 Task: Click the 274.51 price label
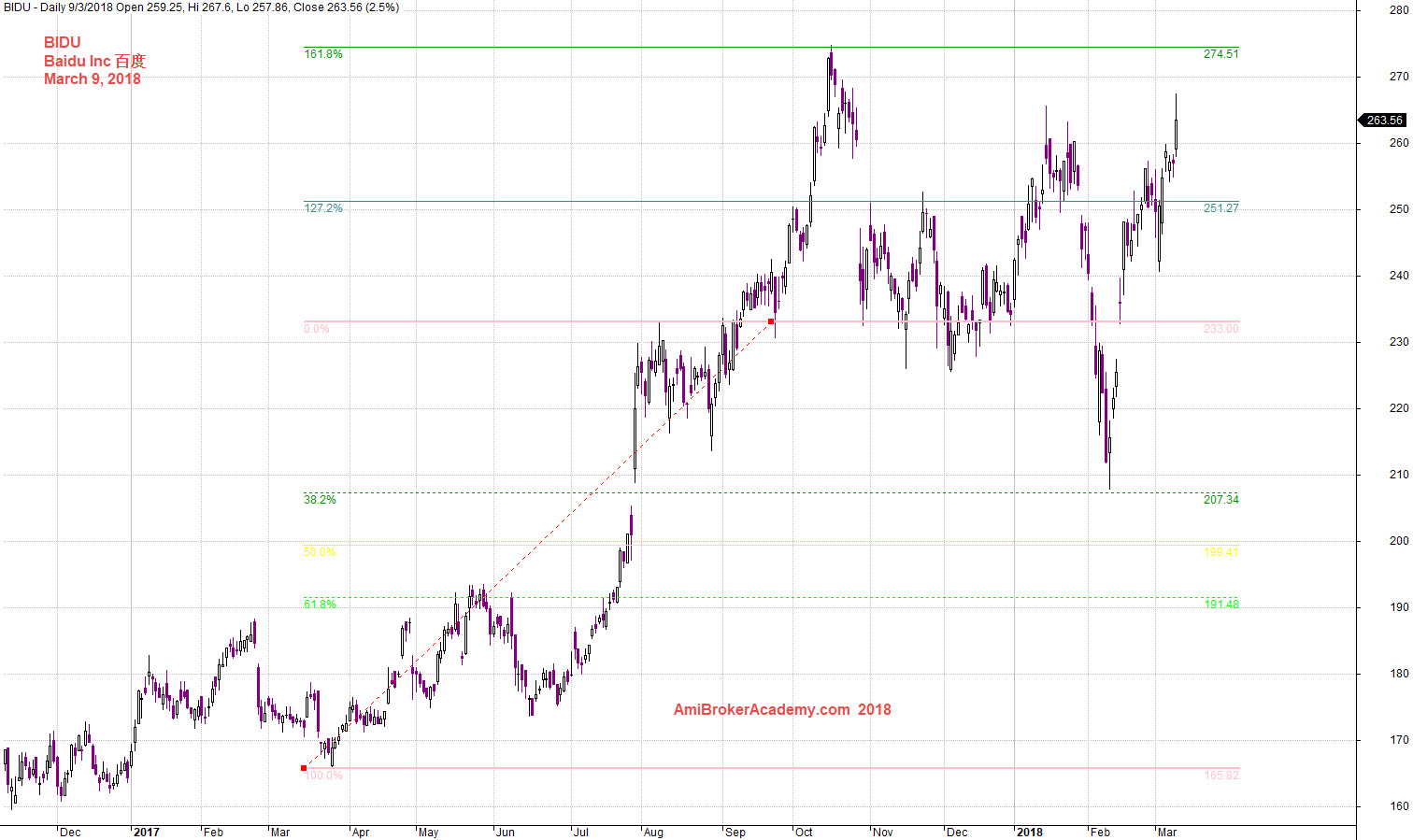[1220, 54]
